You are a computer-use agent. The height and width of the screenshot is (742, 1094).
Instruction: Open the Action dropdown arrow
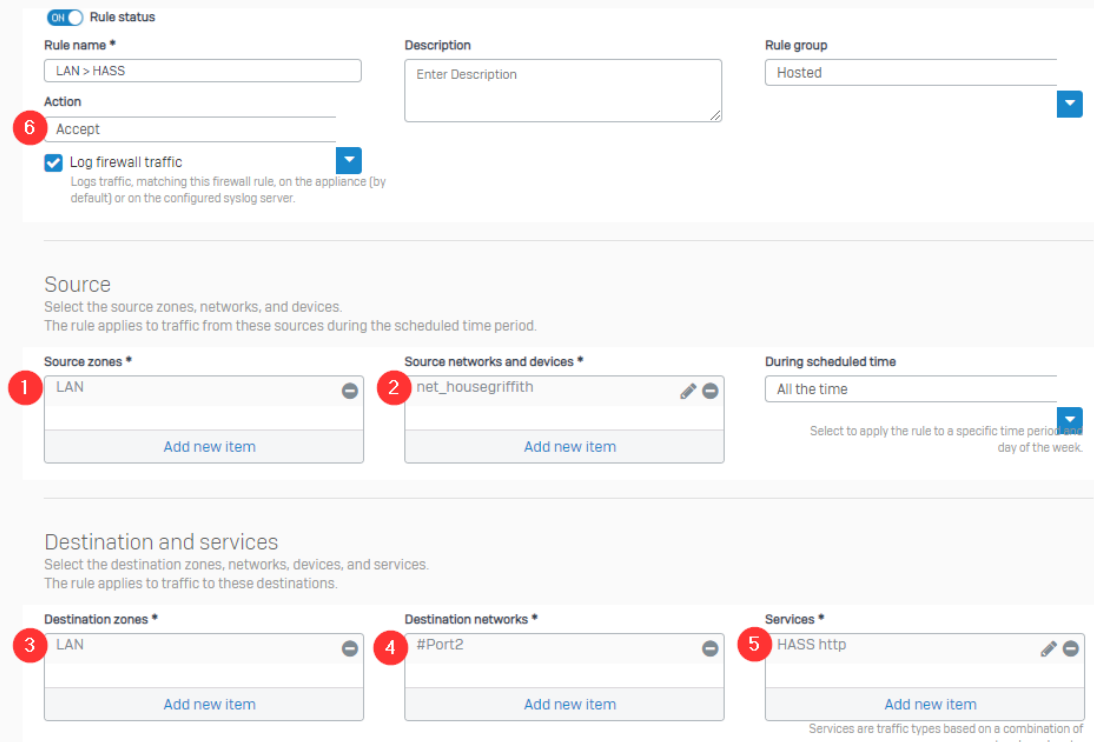pos(348,160)
